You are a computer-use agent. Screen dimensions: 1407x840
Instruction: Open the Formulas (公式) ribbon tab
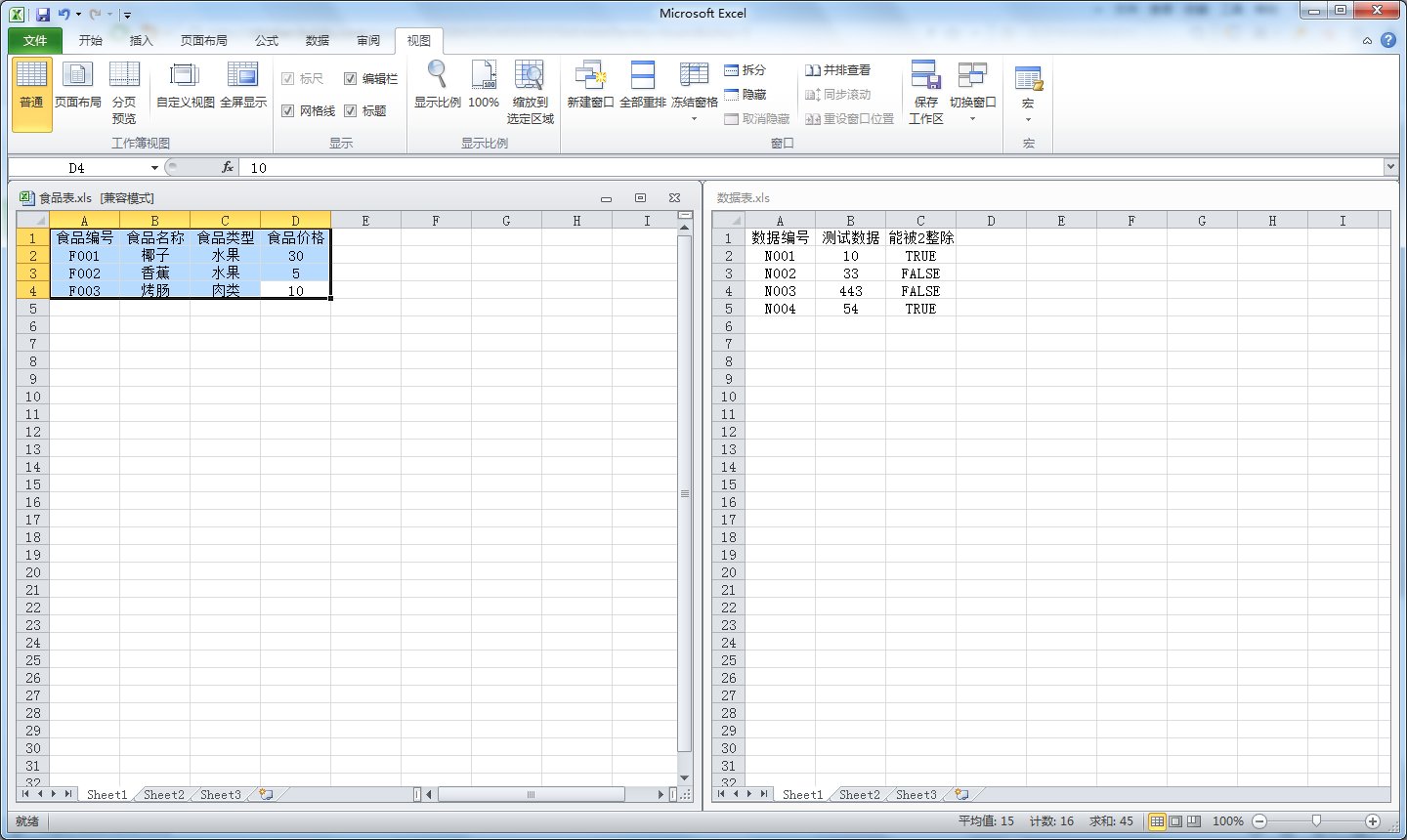[267, 41]
